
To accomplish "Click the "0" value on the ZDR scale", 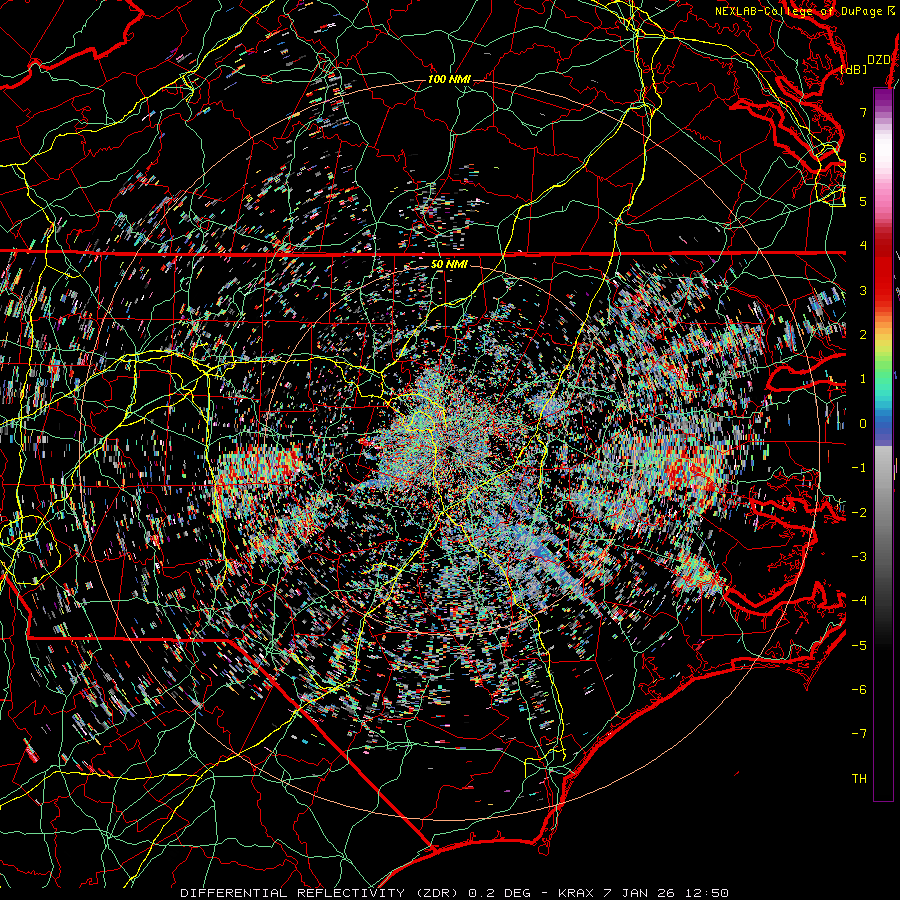I will tap(863, 424).
